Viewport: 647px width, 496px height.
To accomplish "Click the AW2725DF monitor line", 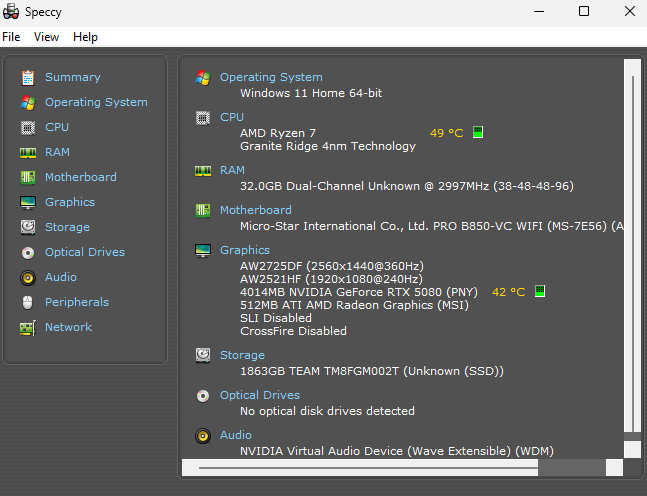I will click(x=332, y=266).
